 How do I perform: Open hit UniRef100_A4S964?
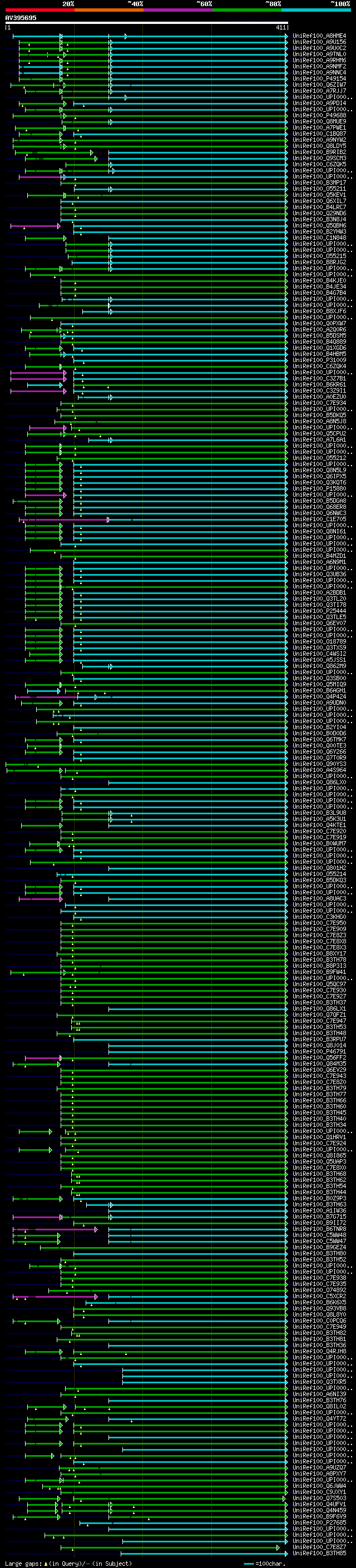point(319,770)
